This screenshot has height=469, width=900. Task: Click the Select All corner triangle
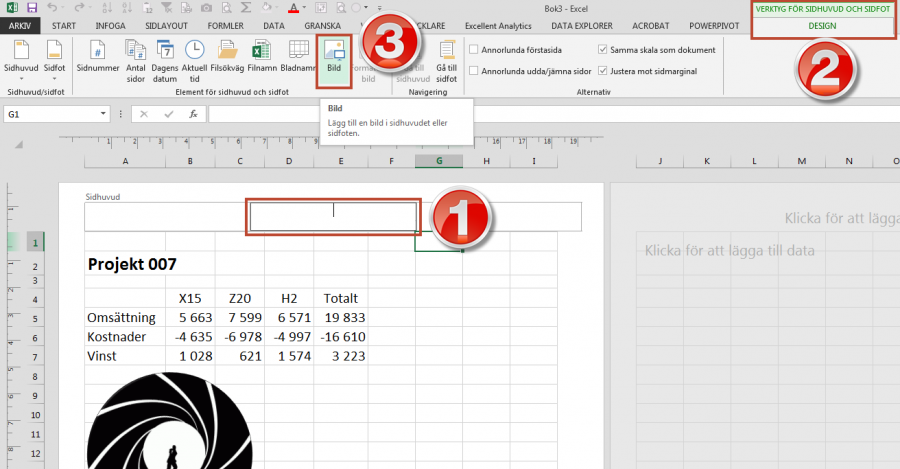(19, 144)
